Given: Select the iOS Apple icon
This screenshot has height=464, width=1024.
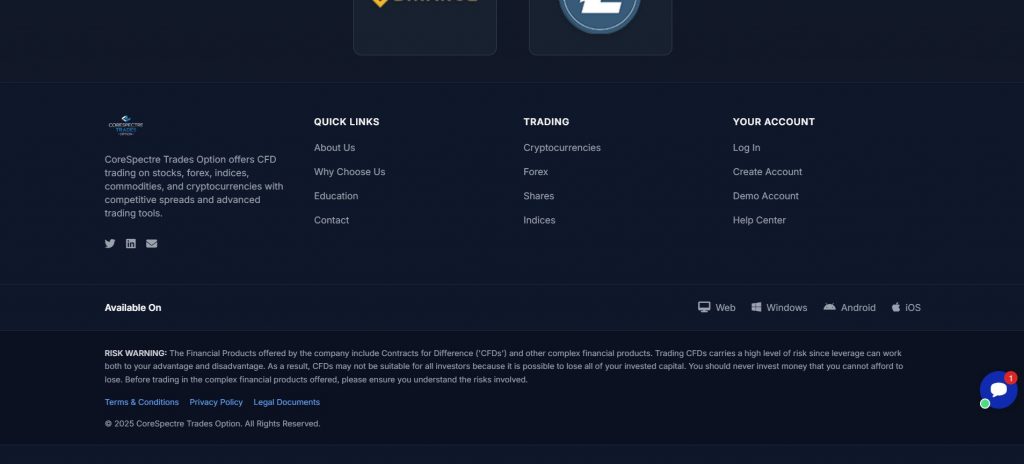Looking at the screenshot, I should click(896, 307).
